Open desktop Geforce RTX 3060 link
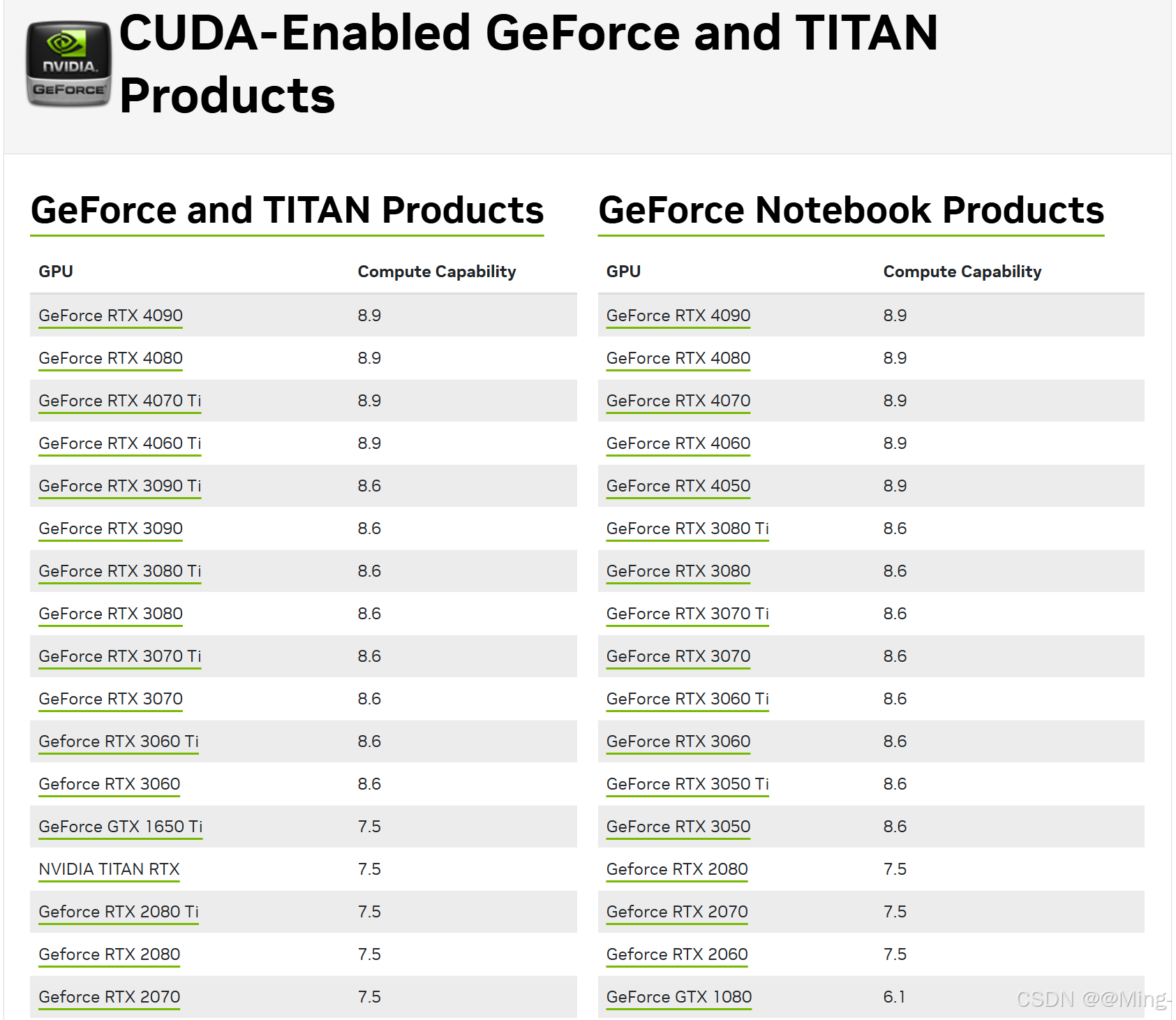Image resolution: width=1176 pixels, height=1020 pixels. 110,784
